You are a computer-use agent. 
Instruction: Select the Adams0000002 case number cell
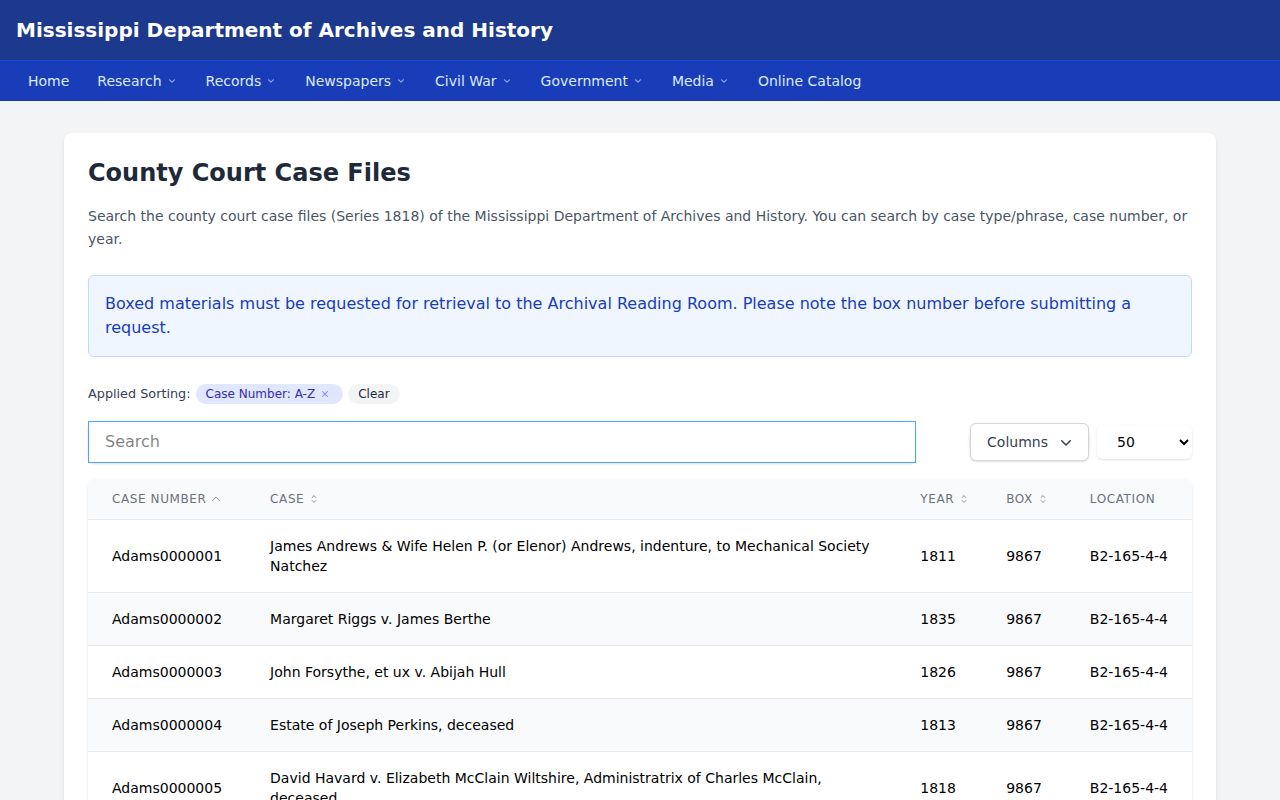tap(167, 619)
